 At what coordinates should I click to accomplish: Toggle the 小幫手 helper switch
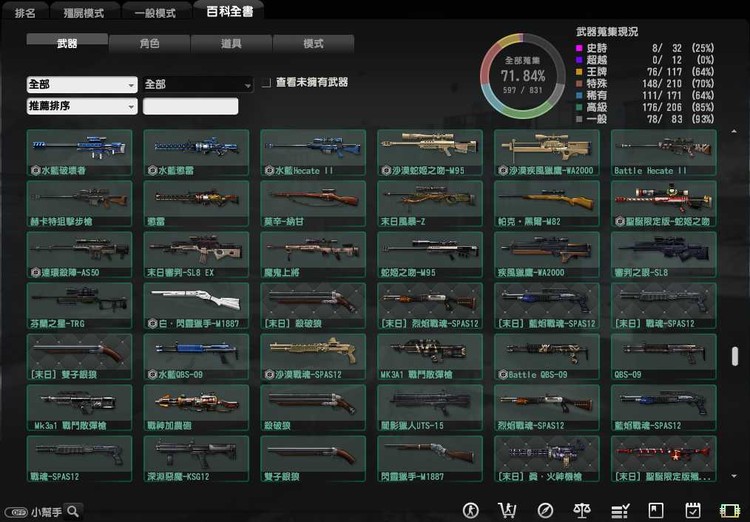click(x=17, y=512)
